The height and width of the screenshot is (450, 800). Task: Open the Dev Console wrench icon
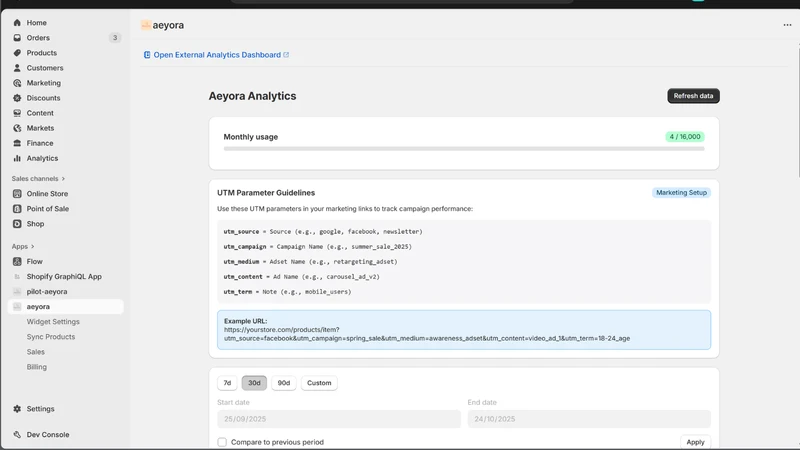click(17, 435)
